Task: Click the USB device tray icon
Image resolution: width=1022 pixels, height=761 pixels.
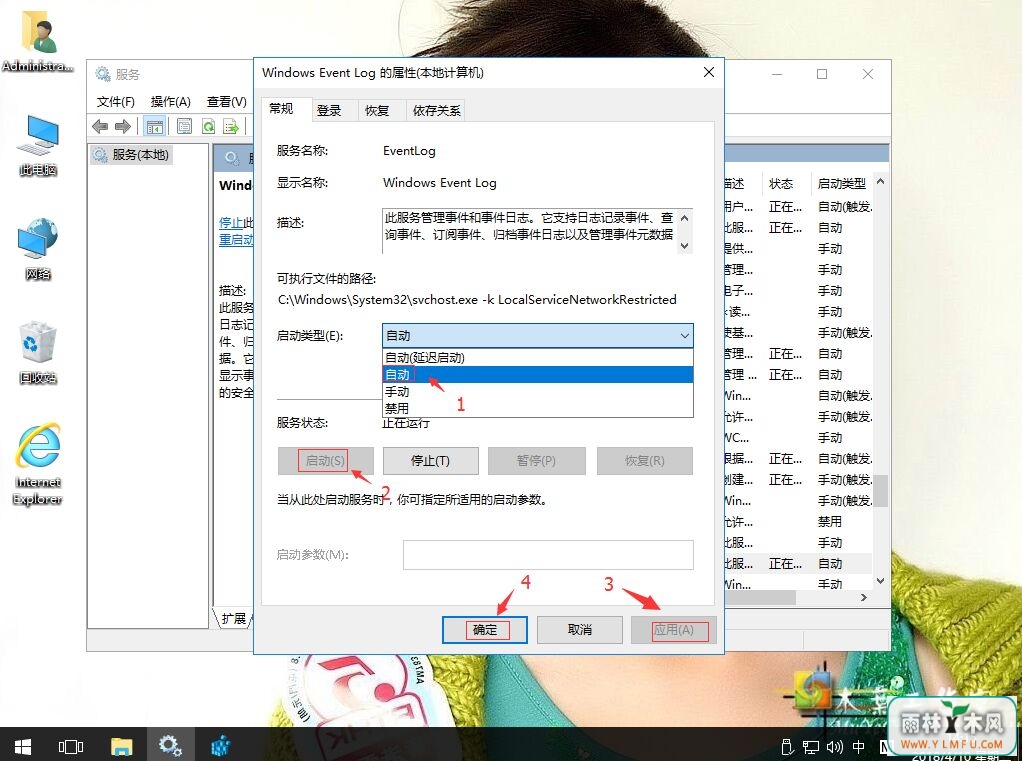Action: coord(787,747)
